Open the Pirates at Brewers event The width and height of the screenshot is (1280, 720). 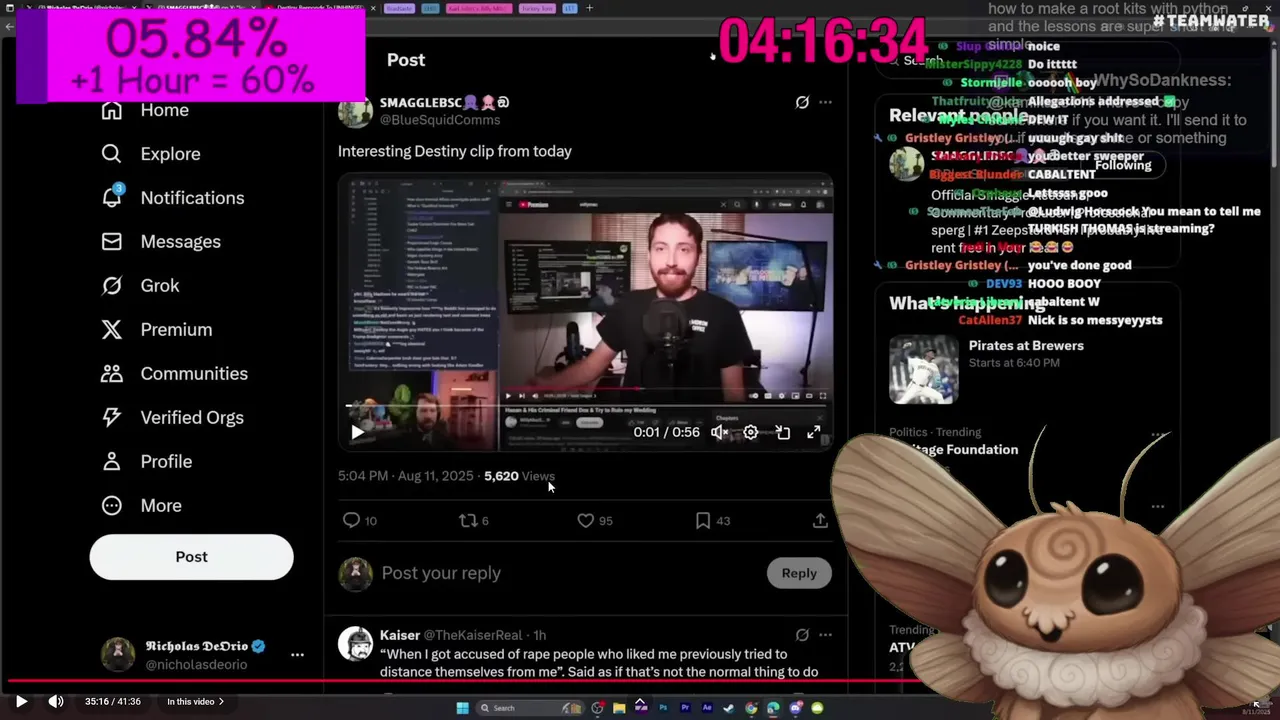[x=1026, y=346]
